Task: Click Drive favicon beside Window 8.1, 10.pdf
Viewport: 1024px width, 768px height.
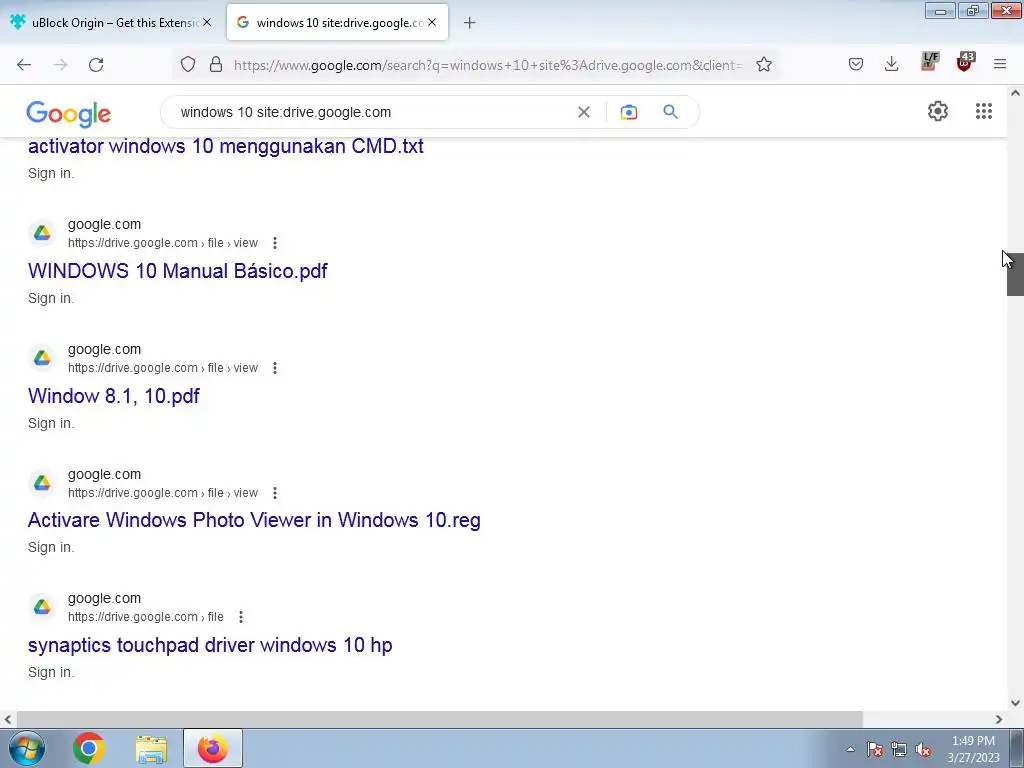Action: pyautogui.click(x=42, y=358)
